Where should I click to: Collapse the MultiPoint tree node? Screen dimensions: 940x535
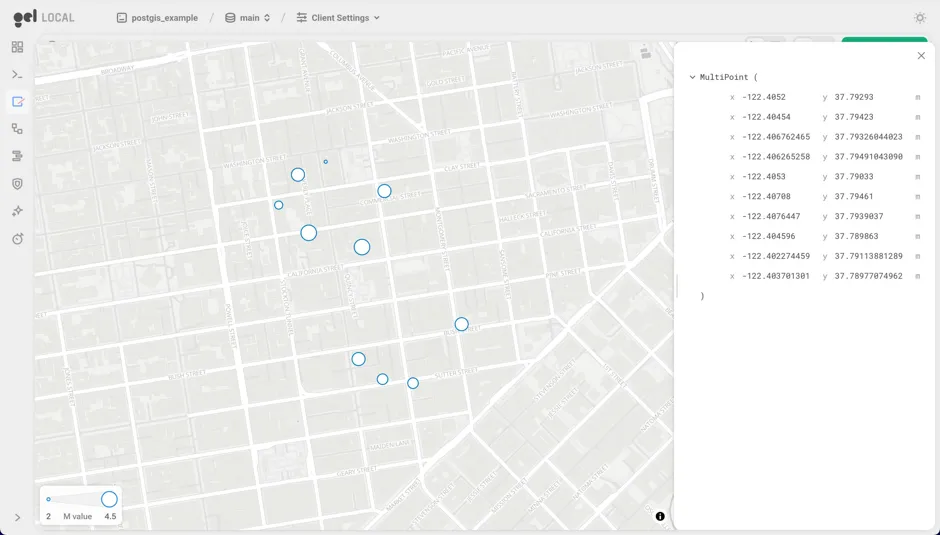pyautogui.click(x=692, y=77)
